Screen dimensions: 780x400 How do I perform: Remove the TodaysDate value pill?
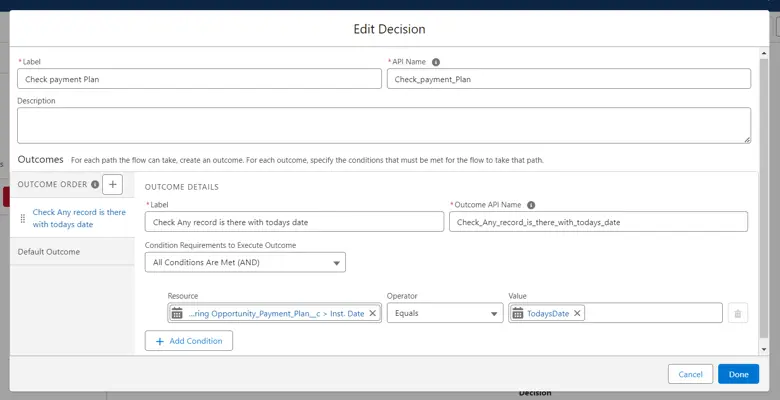(x=577, y=313)
